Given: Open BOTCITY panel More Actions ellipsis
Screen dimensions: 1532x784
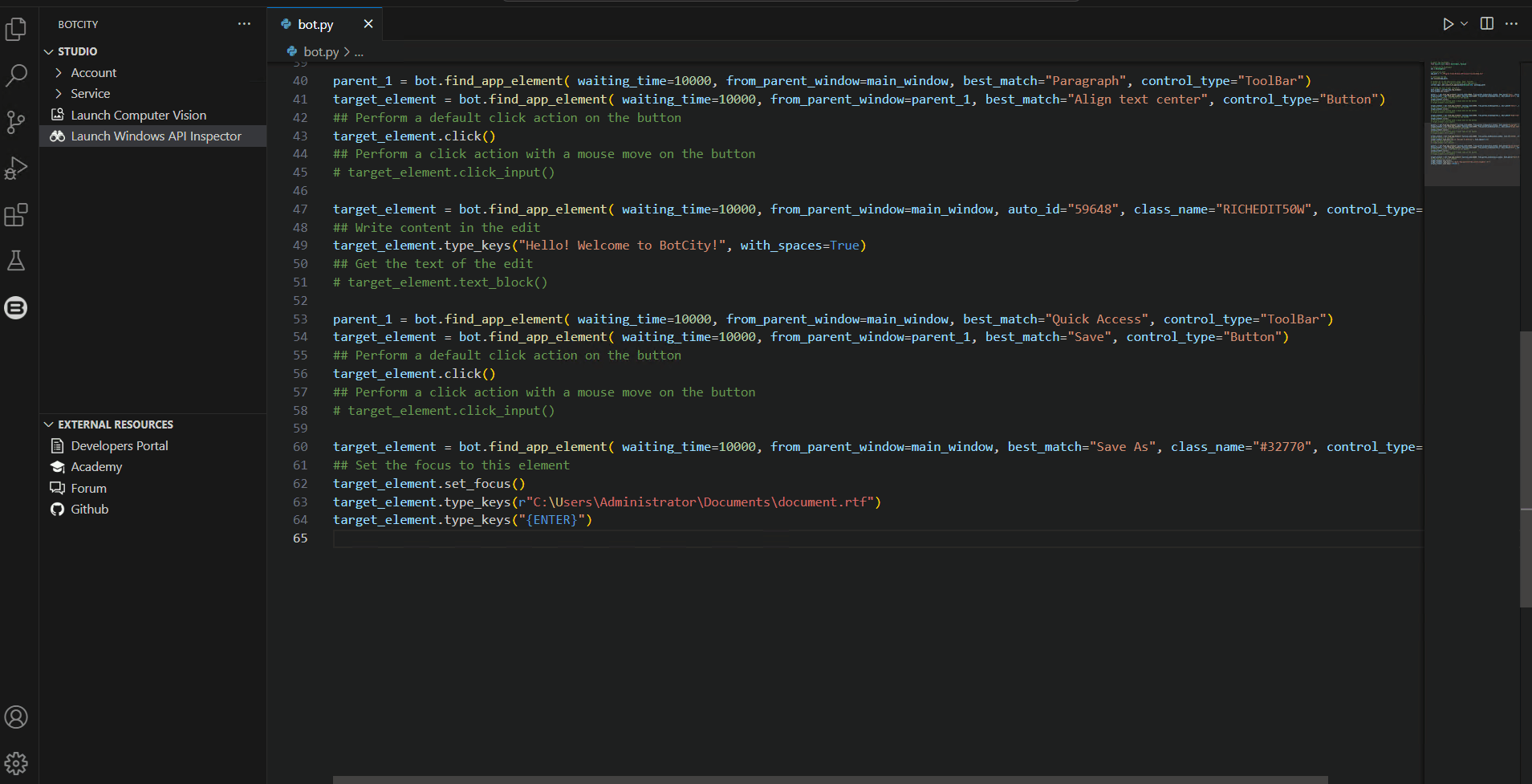Looking at the screenshot, I should click(244, 24).
